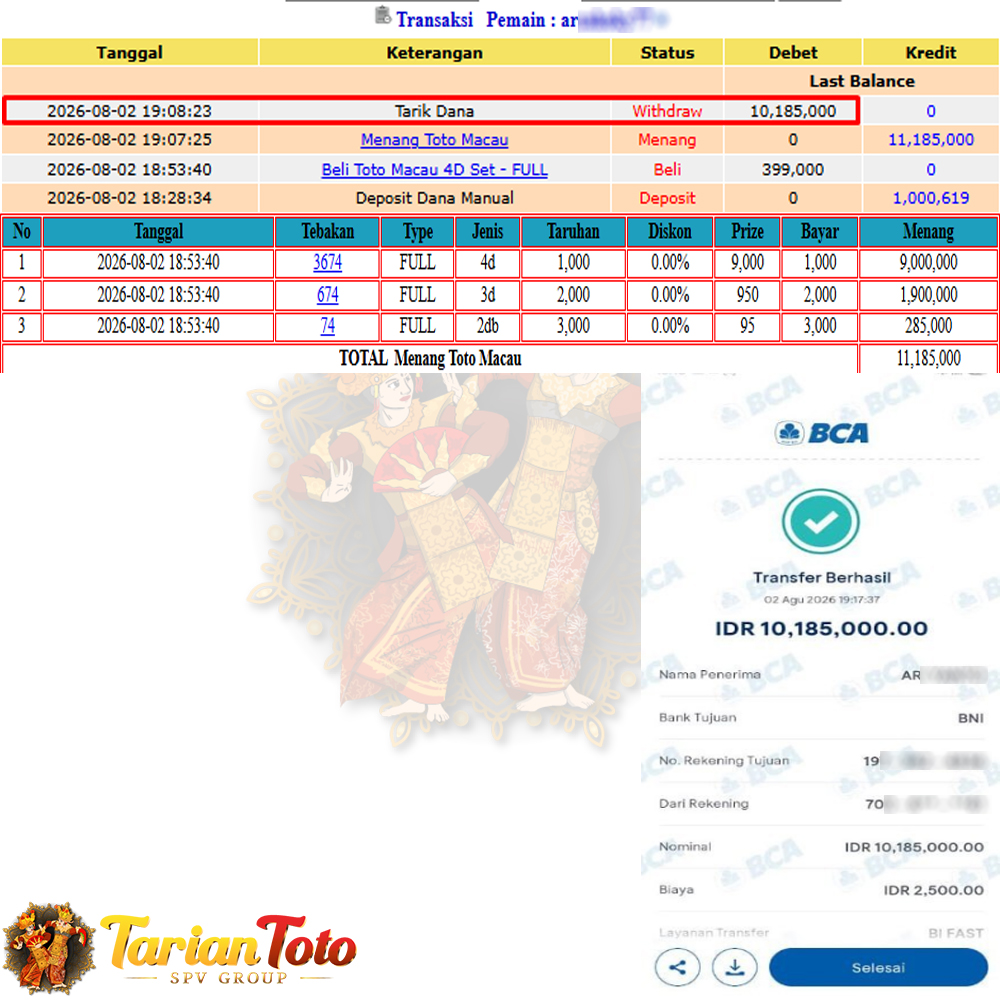Select the Deposit Dana Manual cell
1000x1000 pixels.
pos(434,198)
